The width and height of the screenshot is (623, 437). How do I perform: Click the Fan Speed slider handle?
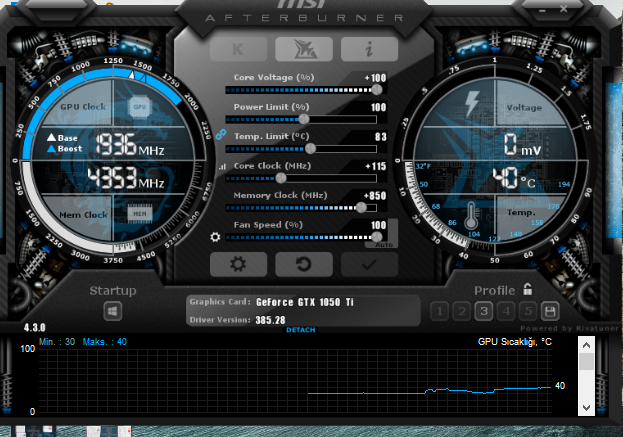coord(377,237)
